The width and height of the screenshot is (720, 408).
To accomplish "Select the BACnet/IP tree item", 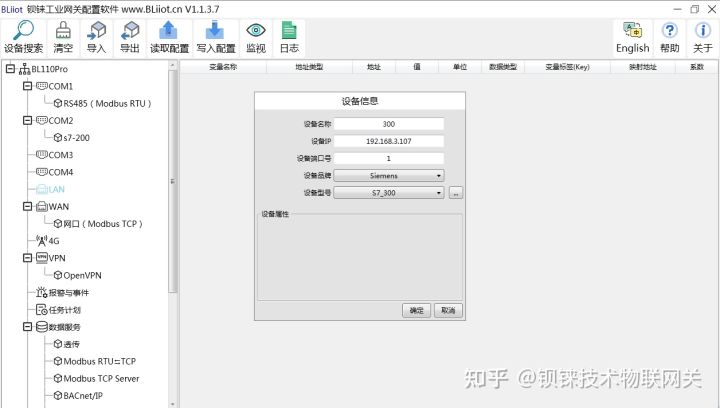I will pos(78,396).
